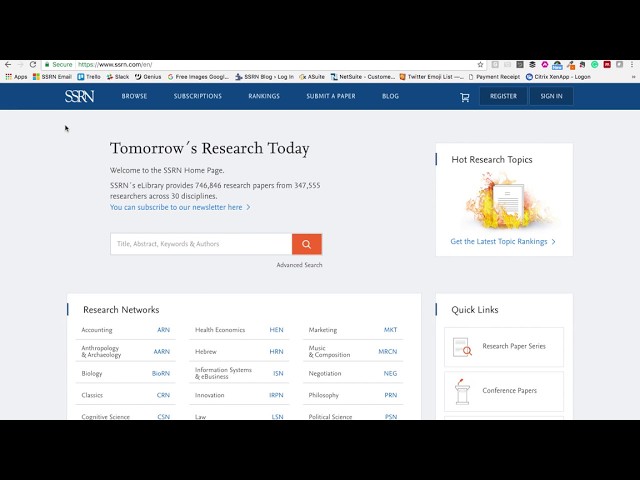
Task: Open the Payment Receipt bookmark
Action: pos(494,77)
